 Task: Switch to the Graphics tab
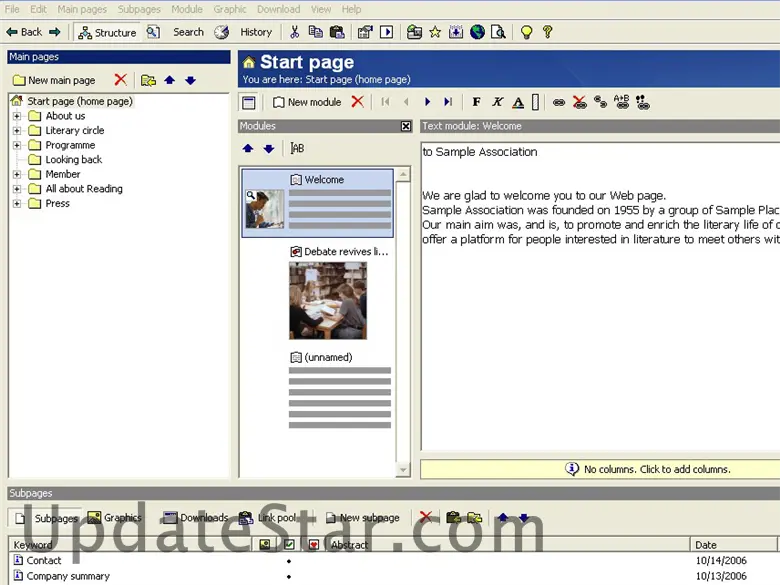(x=114, y=518)
